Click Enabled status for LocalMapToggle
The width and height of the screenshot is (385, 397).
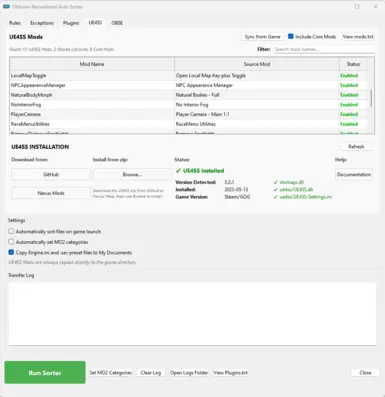[x=349, y=76]
